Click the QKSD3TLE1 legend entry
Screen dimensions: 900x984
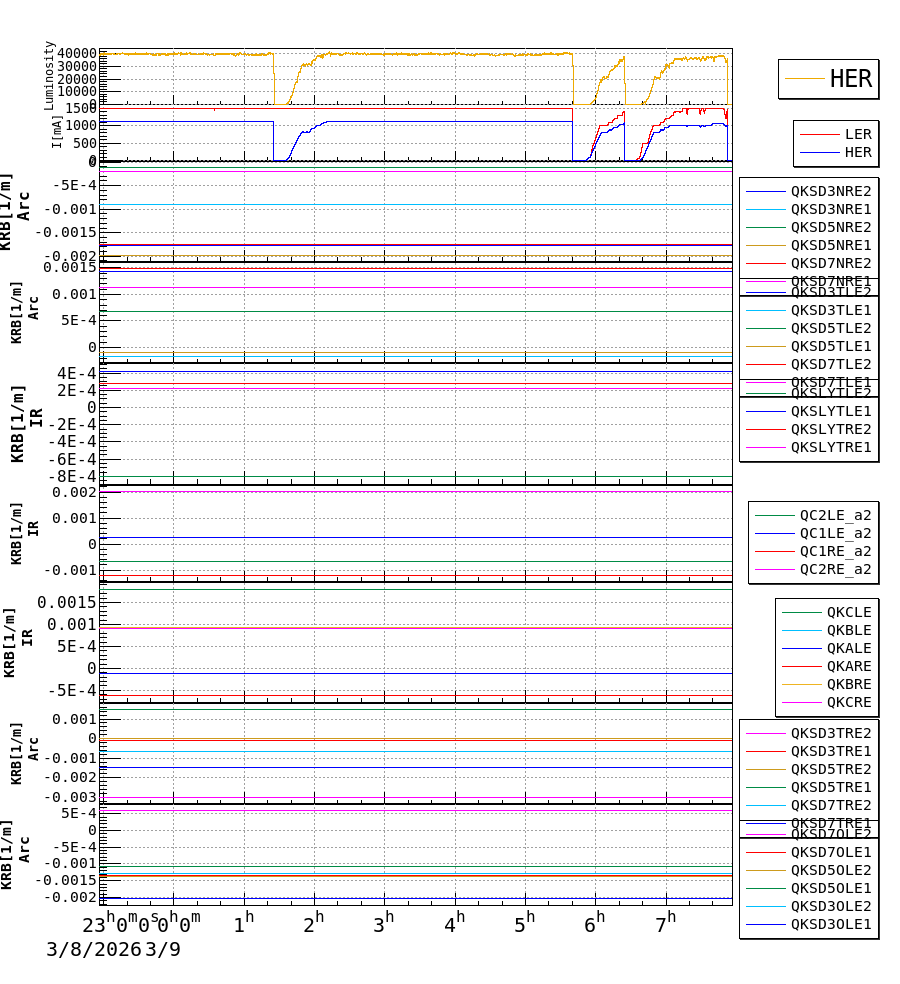pyautogui.click(x=830, y=311)
